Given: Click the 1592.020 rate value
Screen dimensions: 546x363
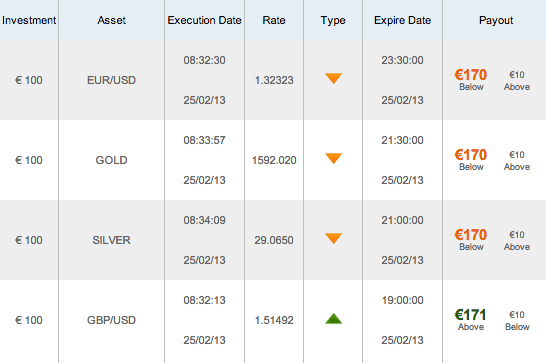Looking at the screenshot, I should [x=274, y=160].
